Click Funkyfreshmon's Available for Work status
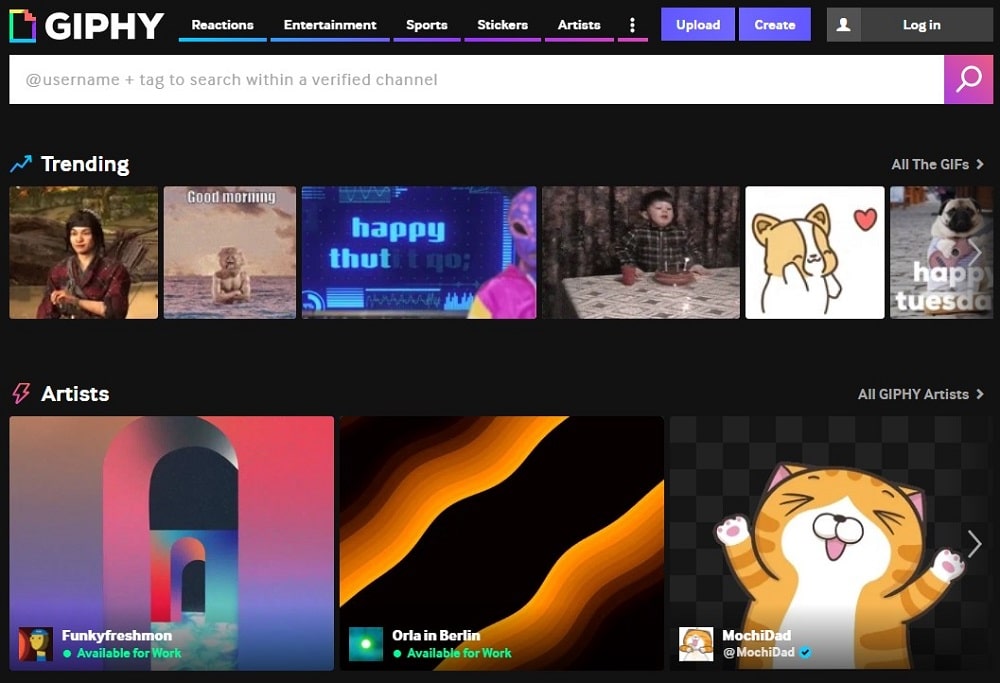The width and height of the screenshot is (1000, 683). click(122, 653)
